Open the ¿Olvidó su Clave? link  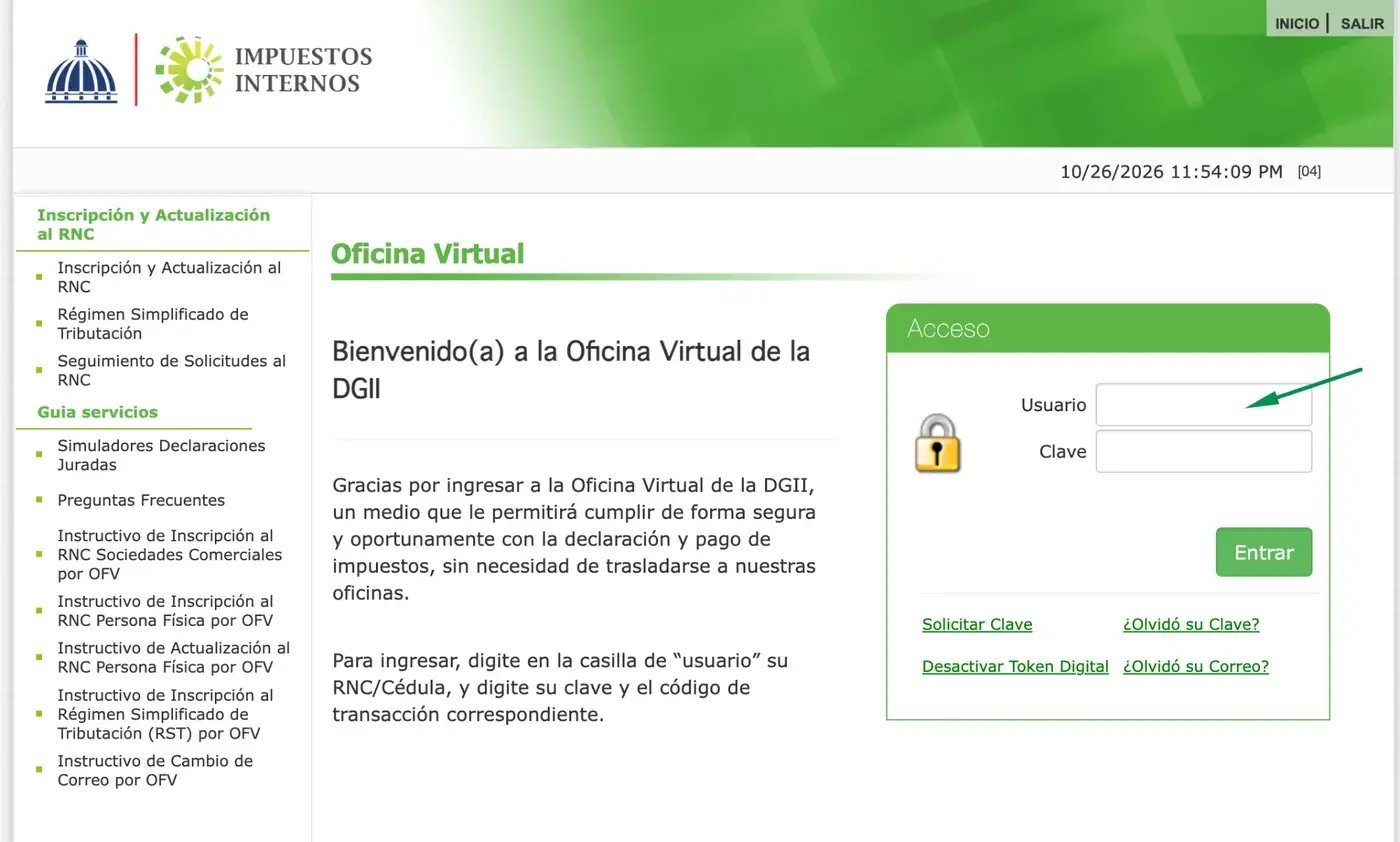point(1191,624)
